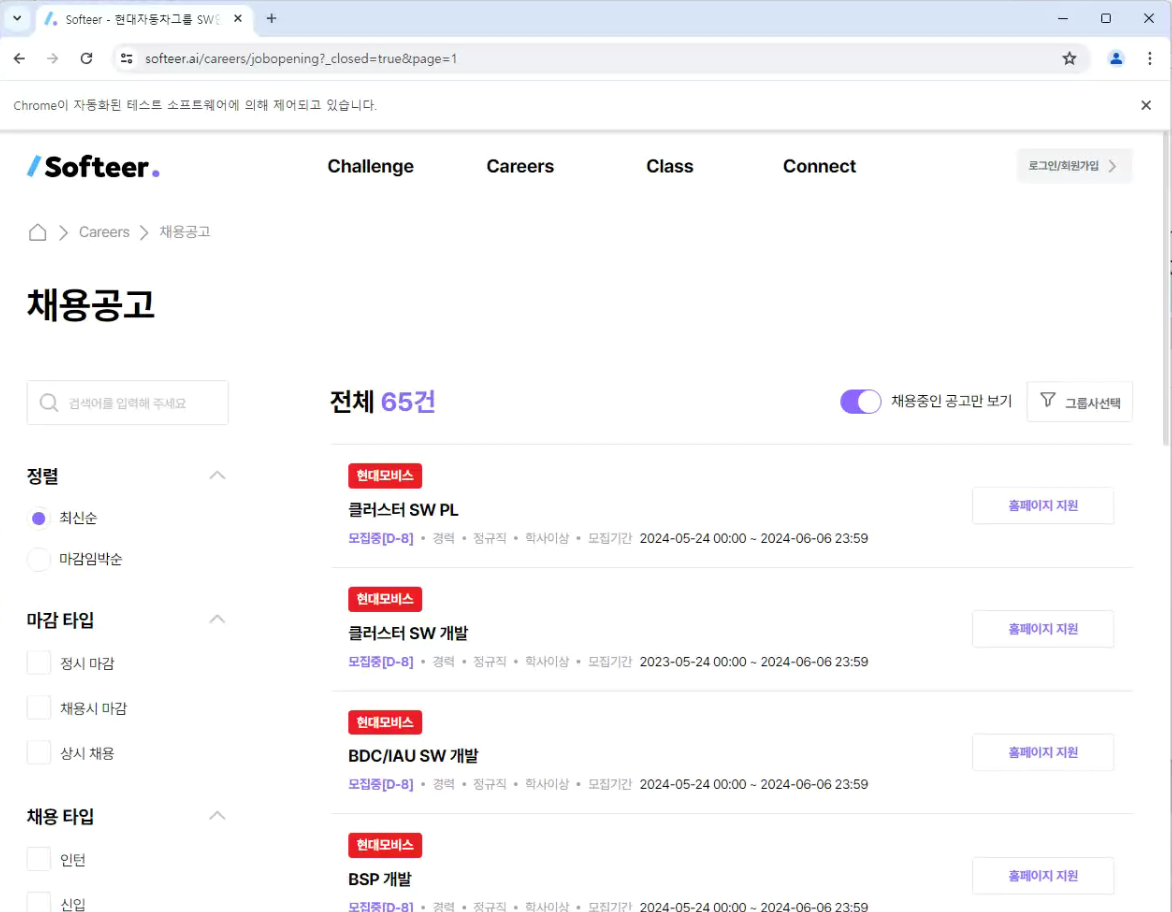Bookmark this page with star icon
This screenshot has height=912, width=1172.
[1070, 58]
